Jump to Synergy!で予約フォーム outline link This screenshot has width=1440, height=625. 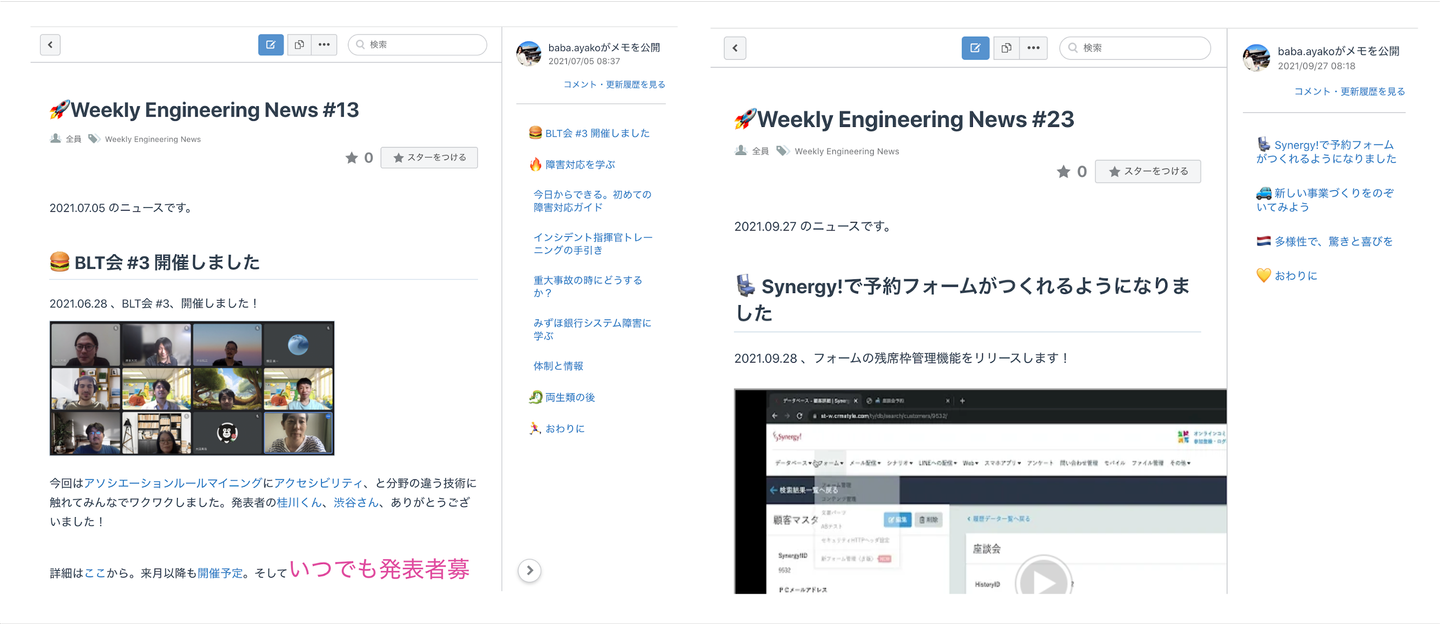(1327, 152)
